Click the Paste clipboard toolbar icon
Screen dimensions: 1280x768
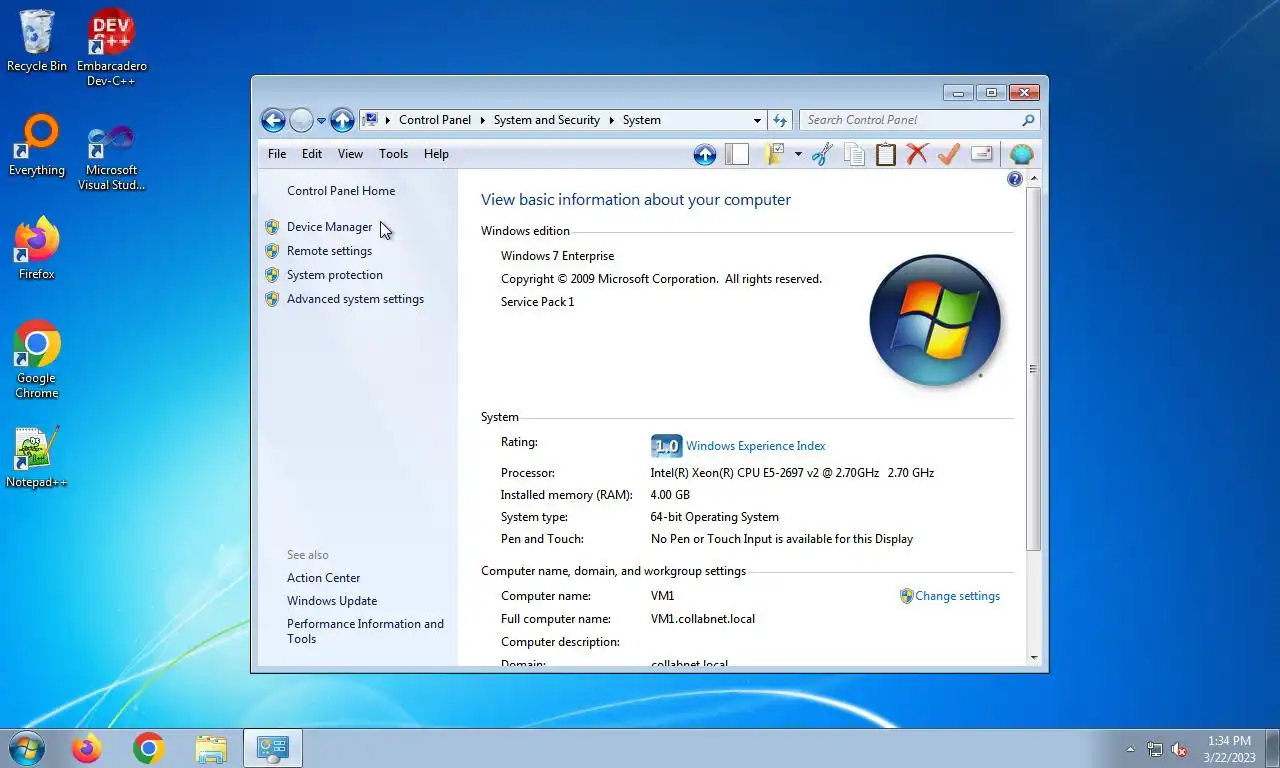tap(886, 154)
